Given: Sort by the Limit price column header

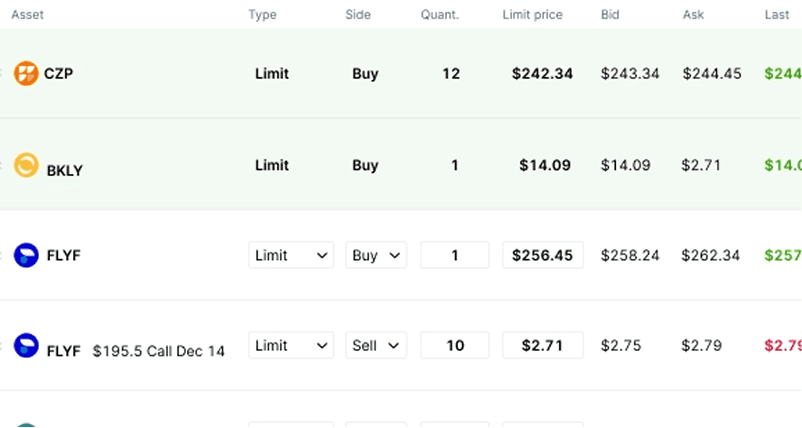Looking at the screenshot, I should coord(532,15).
